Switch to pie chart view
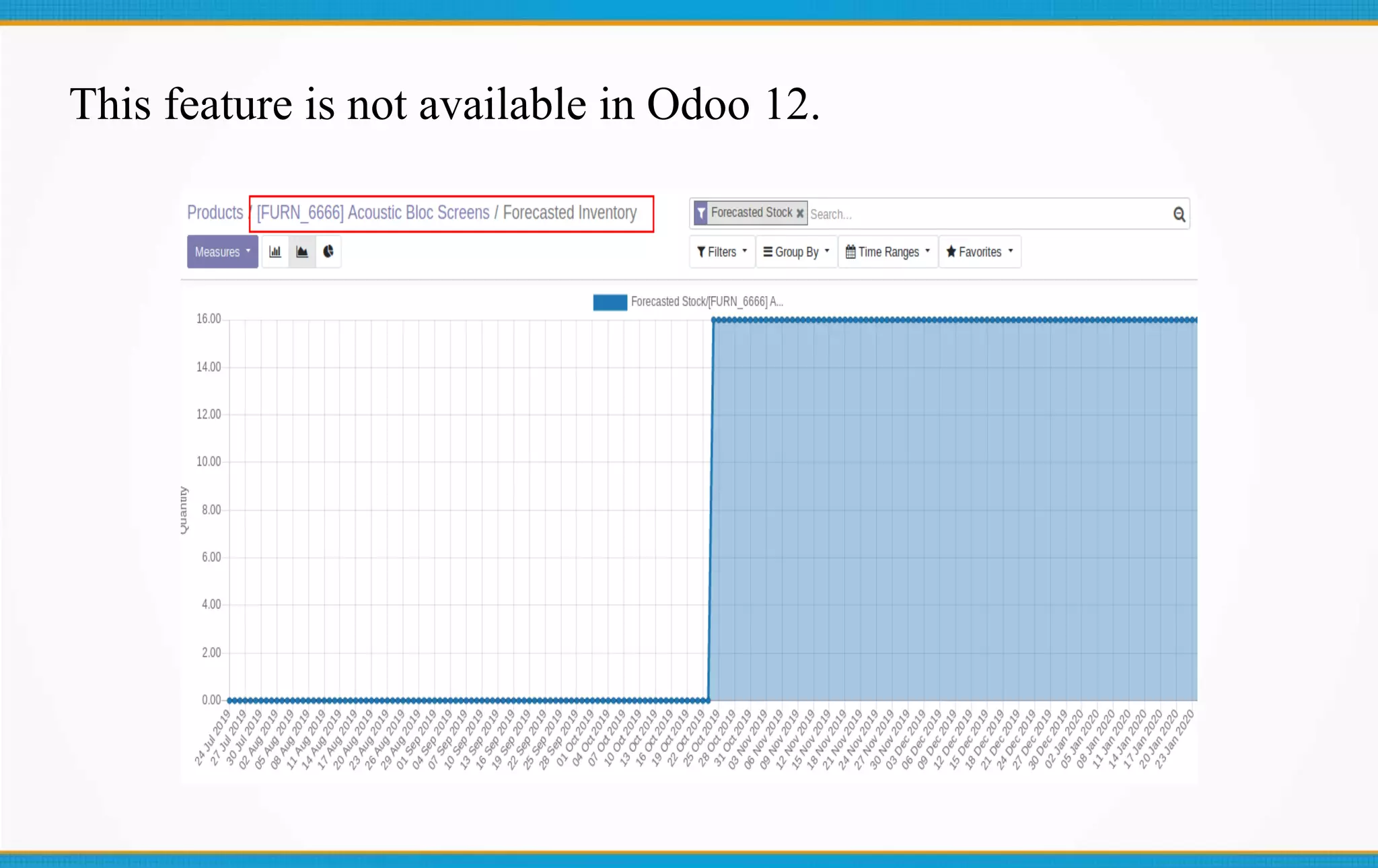Screen dimensions: 1378x868 [x=328, y=252]
